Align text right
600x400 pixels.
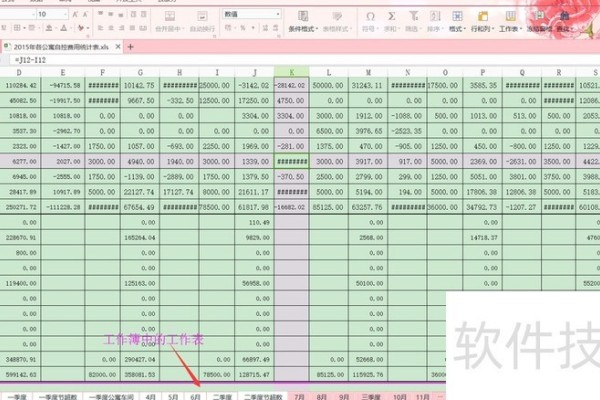[122, 28]
